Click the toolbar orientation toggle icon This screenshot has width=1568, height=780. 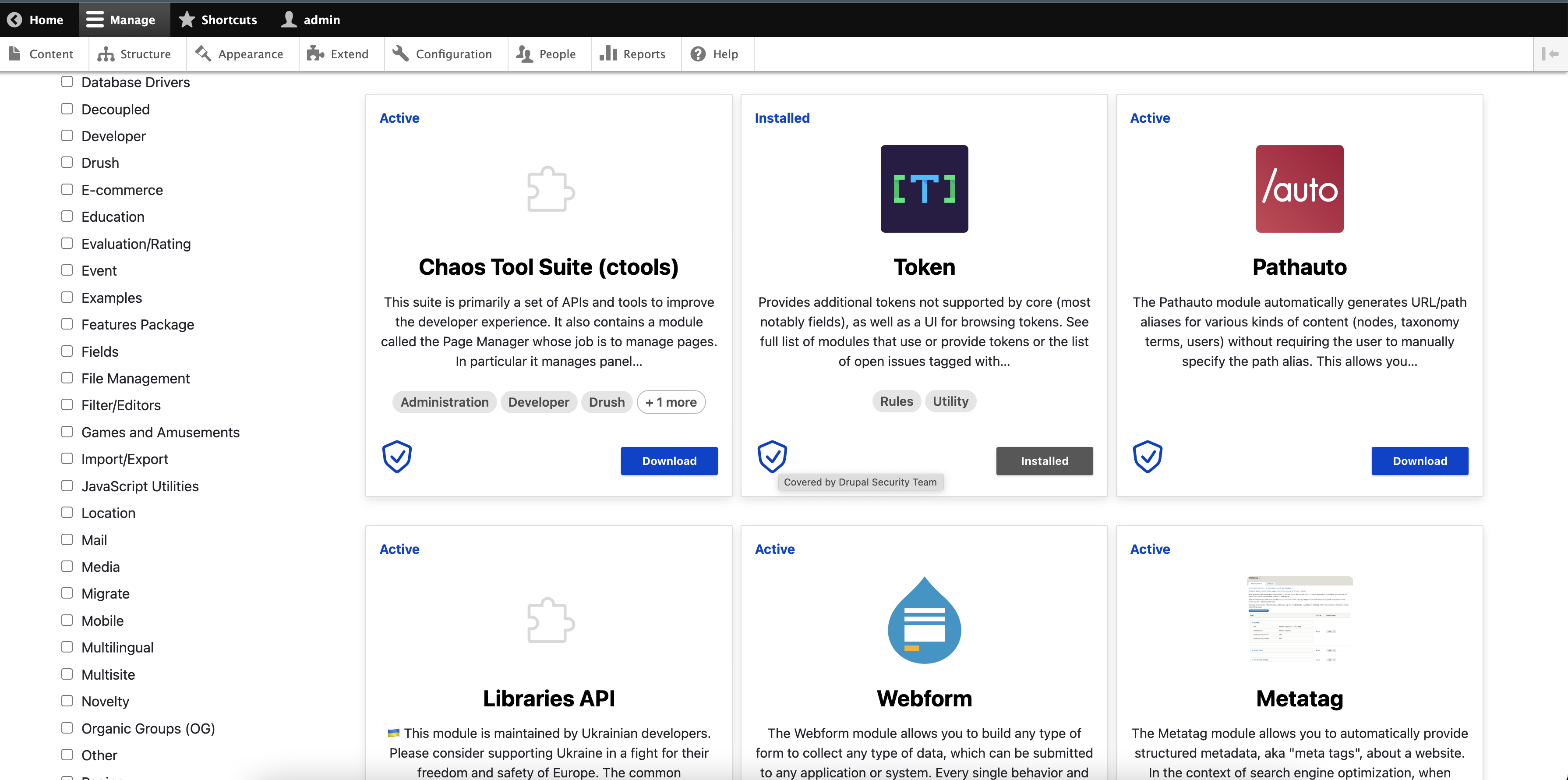click(1550, 54)
